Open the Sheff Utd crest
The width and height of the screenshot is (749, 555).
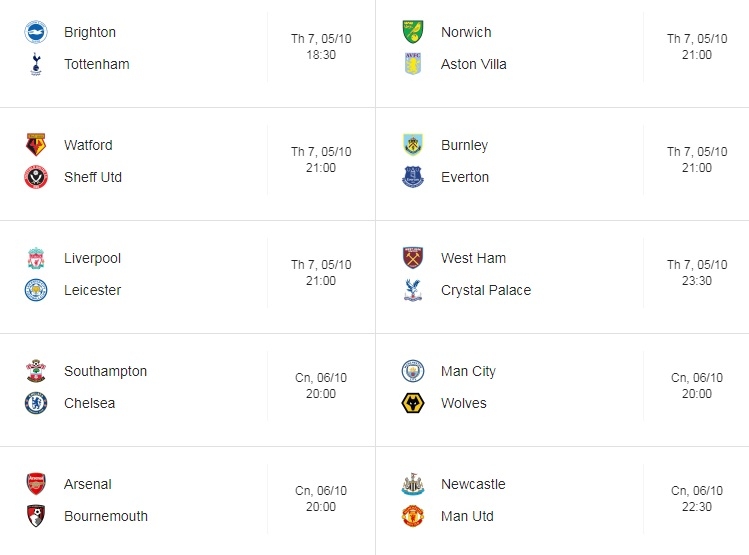36,177
